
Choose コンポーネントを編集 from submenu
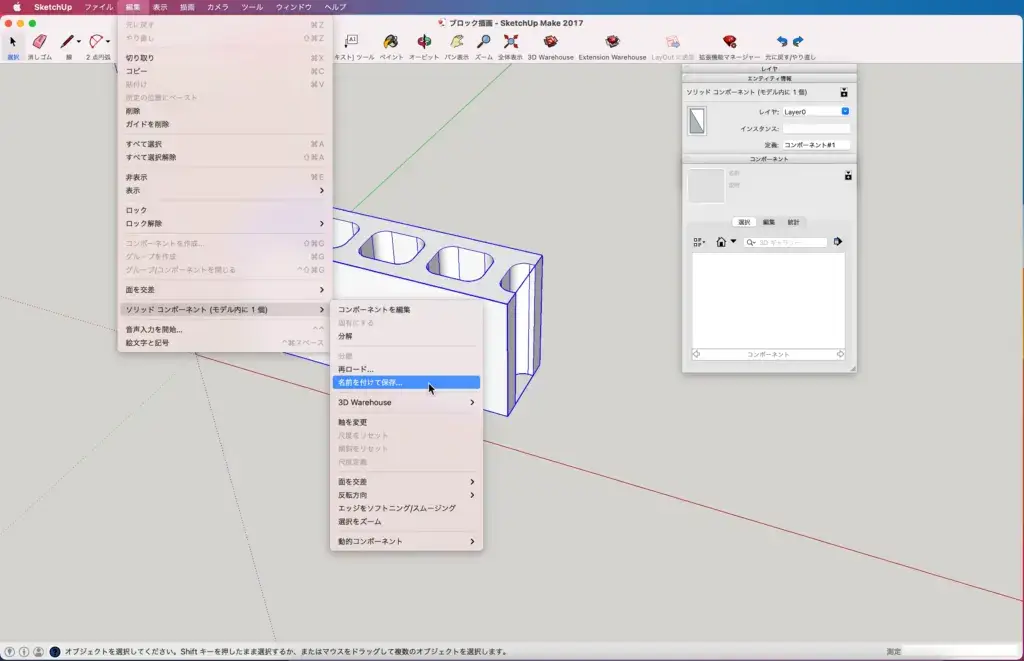tap(406, 310)
